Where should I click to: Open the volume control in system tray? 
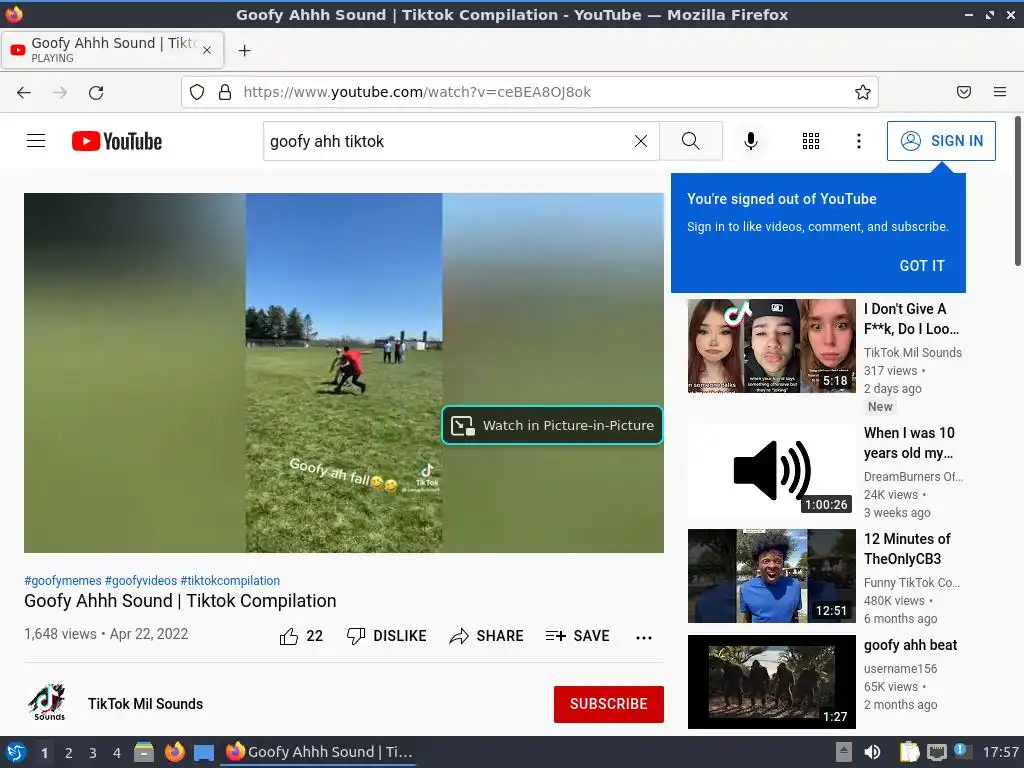coord(872,752)
